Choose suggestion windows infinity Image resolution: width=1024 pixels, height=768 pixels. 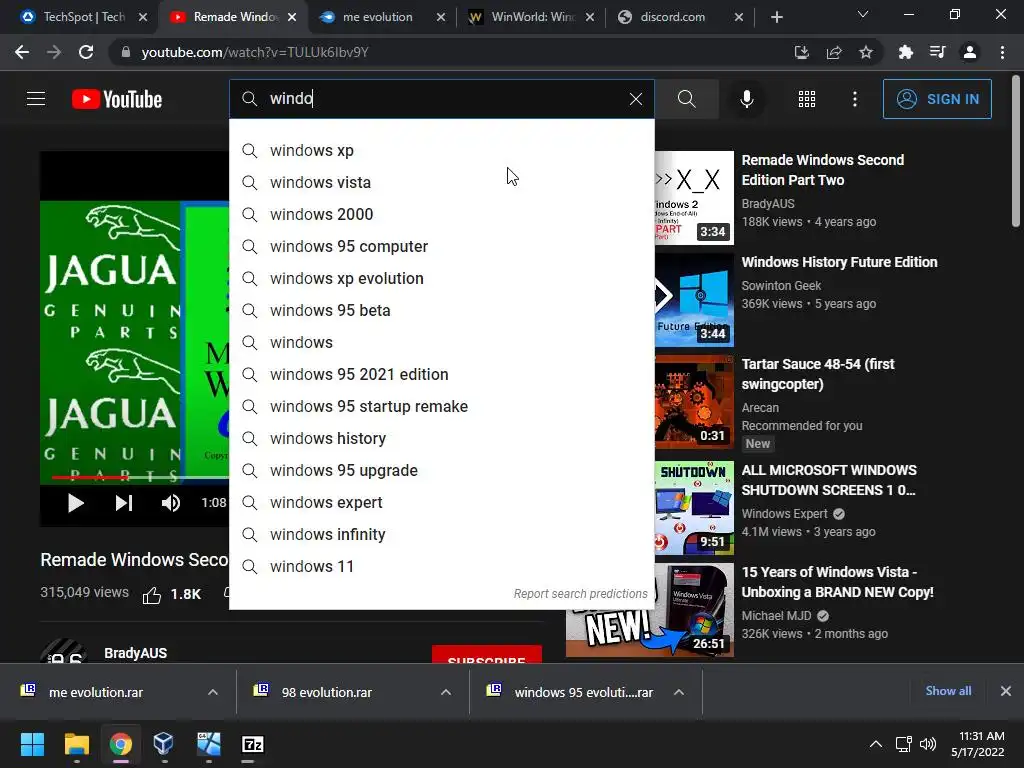click(x=441, y=534)
